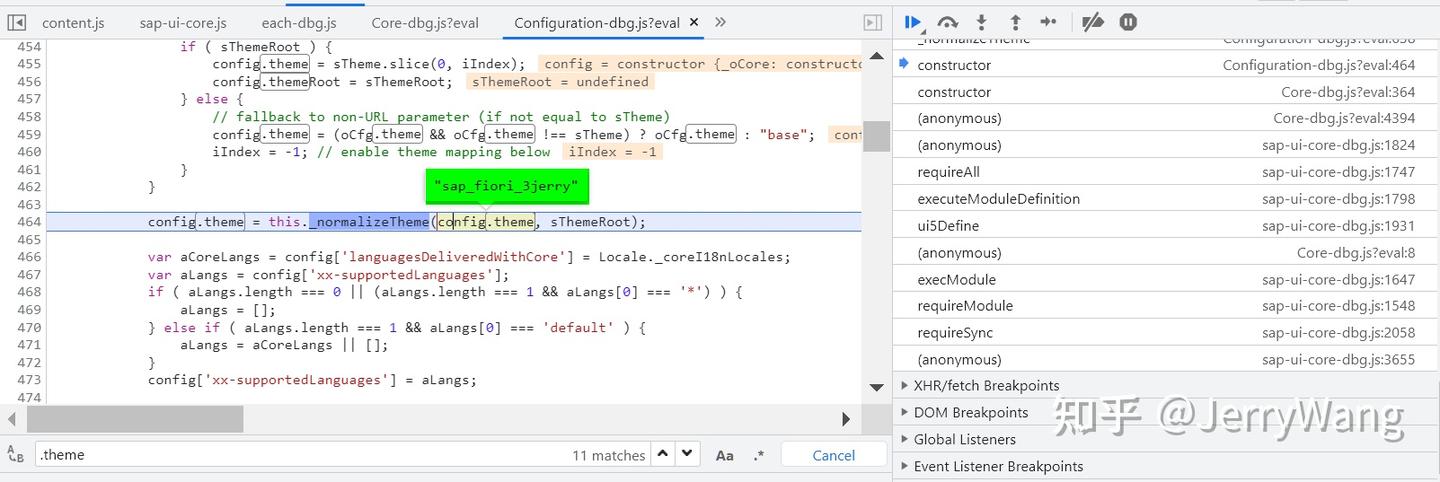Select (anonymous) frame at Core-dbg.js?eval:8
The height and width of the screenshot is (482, 1440).
pos(1166,253)
